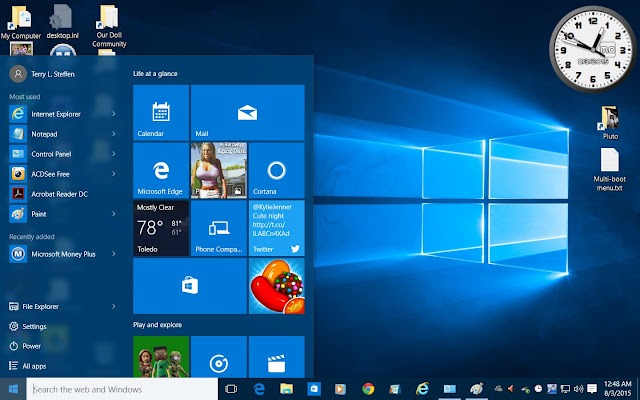Open the Store tile
This screenshot has height=400, width=640.
190,286
